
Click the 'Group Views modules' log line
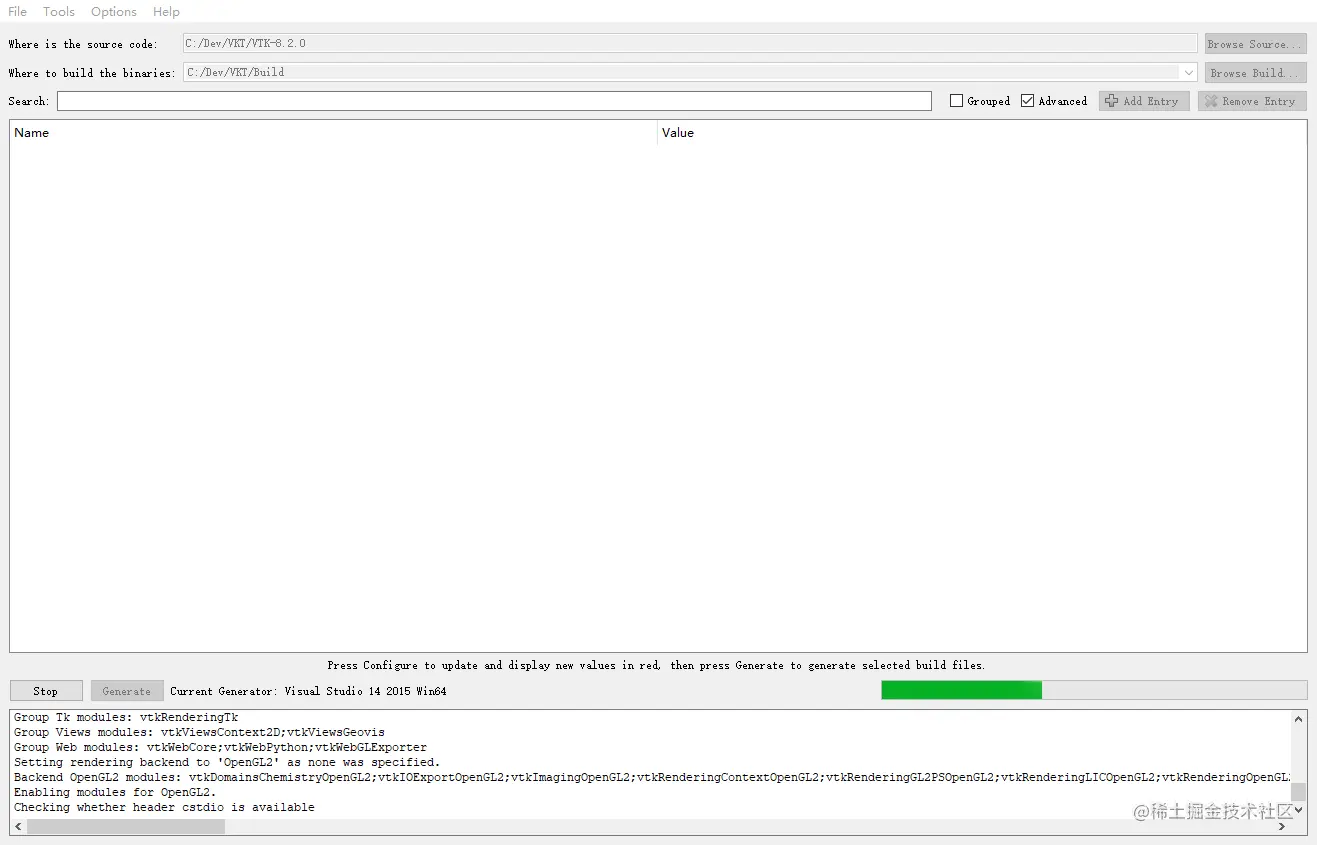[x=199, y=732]
